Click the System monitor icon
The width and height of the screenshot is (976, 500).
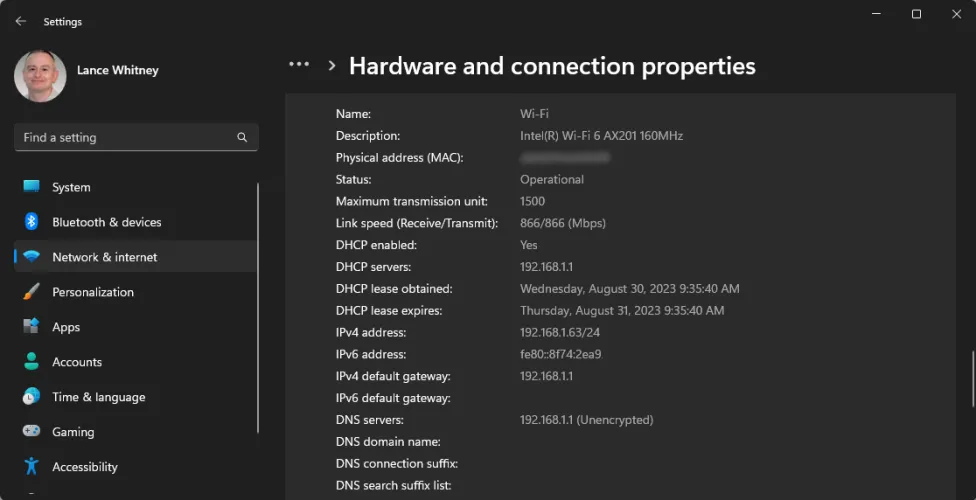coord(32,187)
